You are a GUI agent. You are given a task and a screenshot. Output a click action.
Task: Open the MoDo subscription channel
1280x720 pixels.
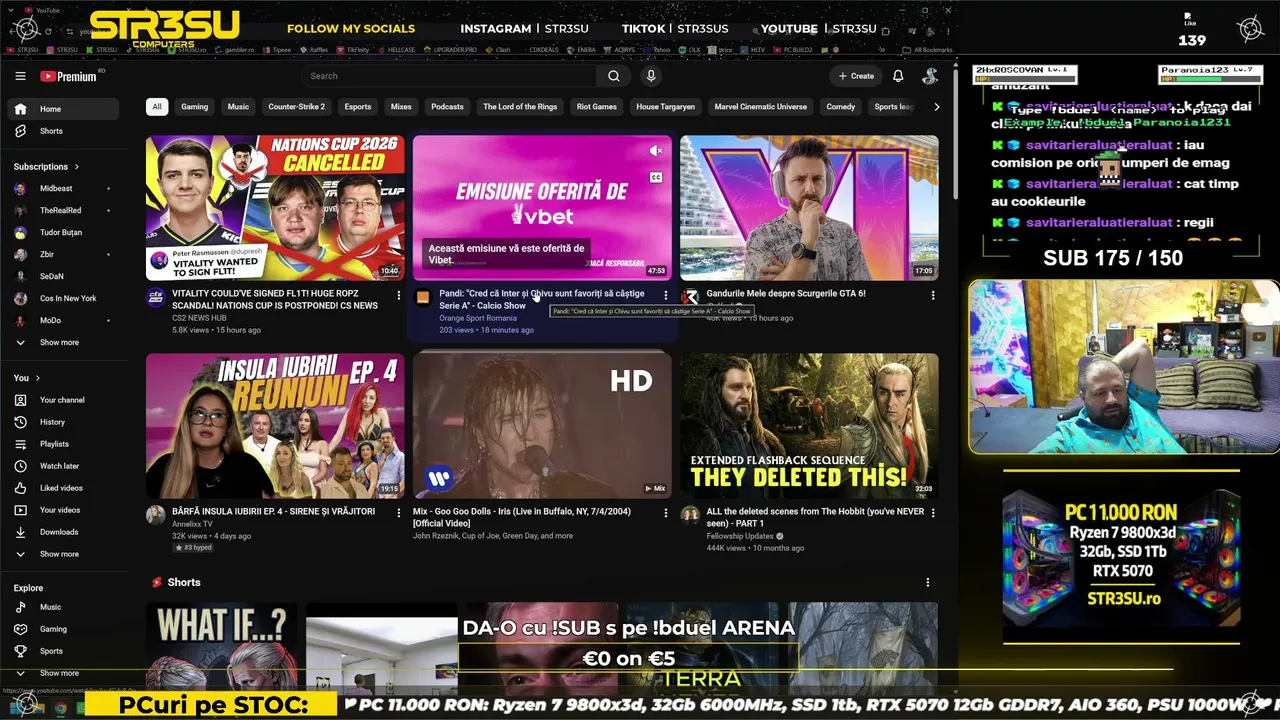point(64,320)
